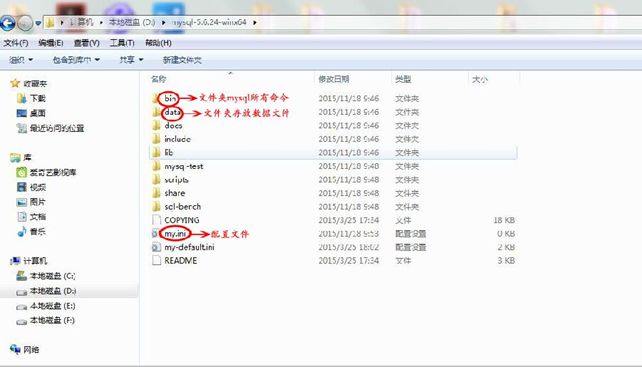Sort by the 类型 column header
This screenshot has width=642, height=367.
403,79
